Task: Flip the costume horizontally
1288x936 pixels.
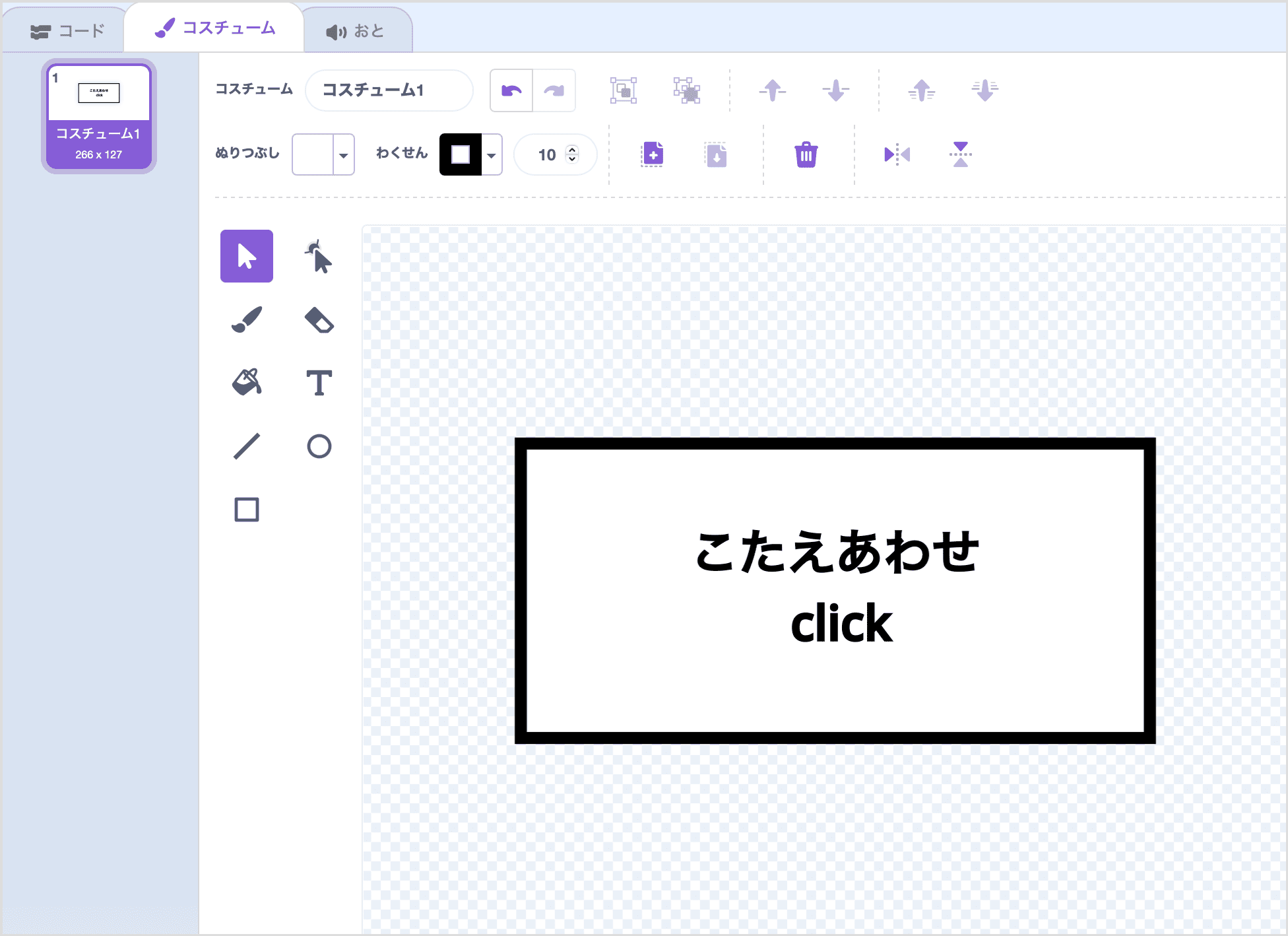Action: click(896, 154)
